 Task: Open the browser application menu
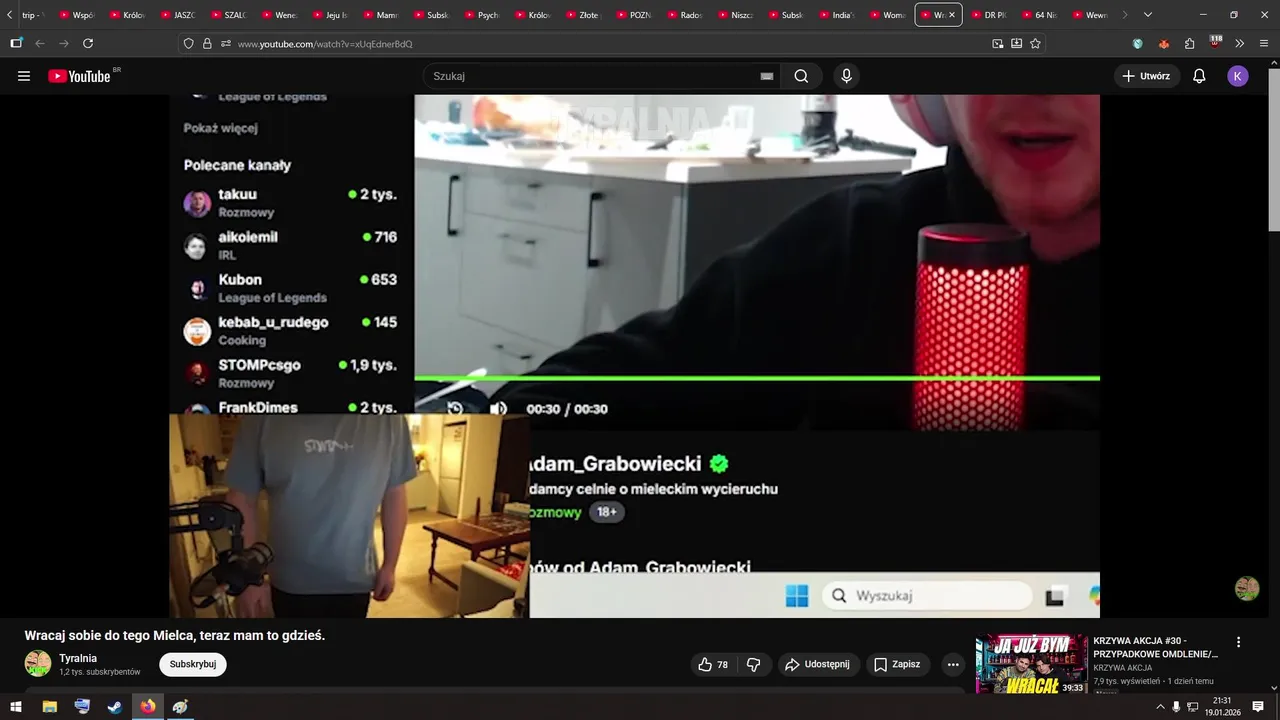(1265, 44)
